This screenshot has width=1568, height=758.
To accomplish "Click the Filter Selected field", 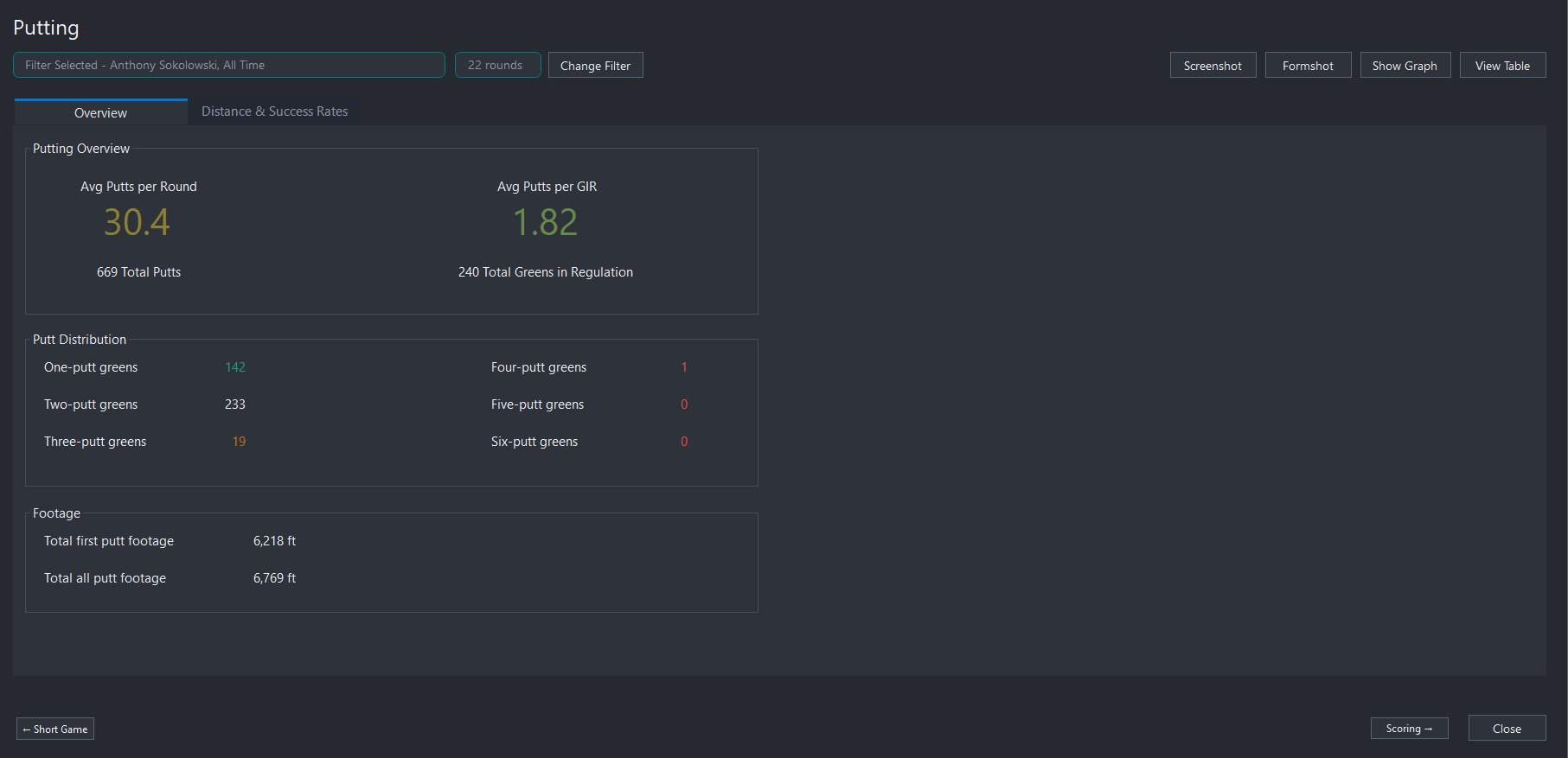I will (x=229, y=65).
